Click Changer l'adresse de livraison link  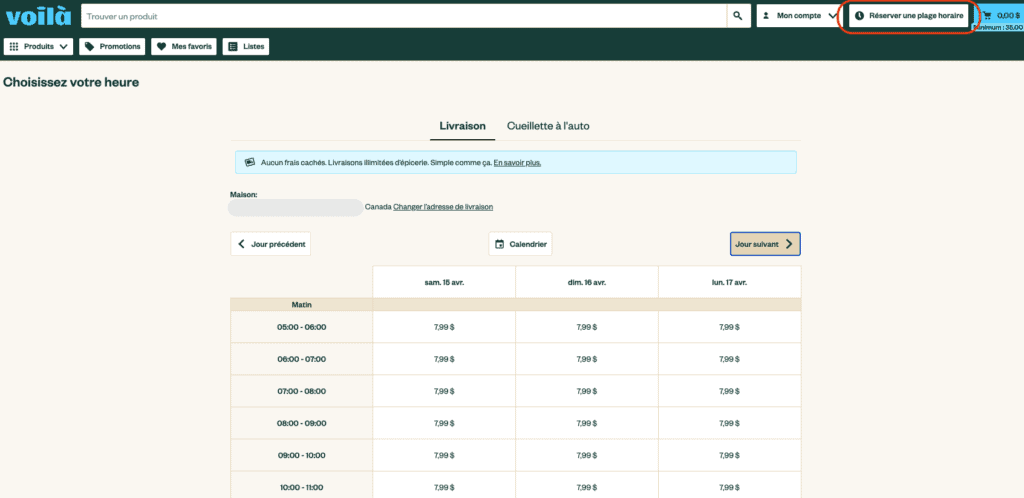point(443,207)
